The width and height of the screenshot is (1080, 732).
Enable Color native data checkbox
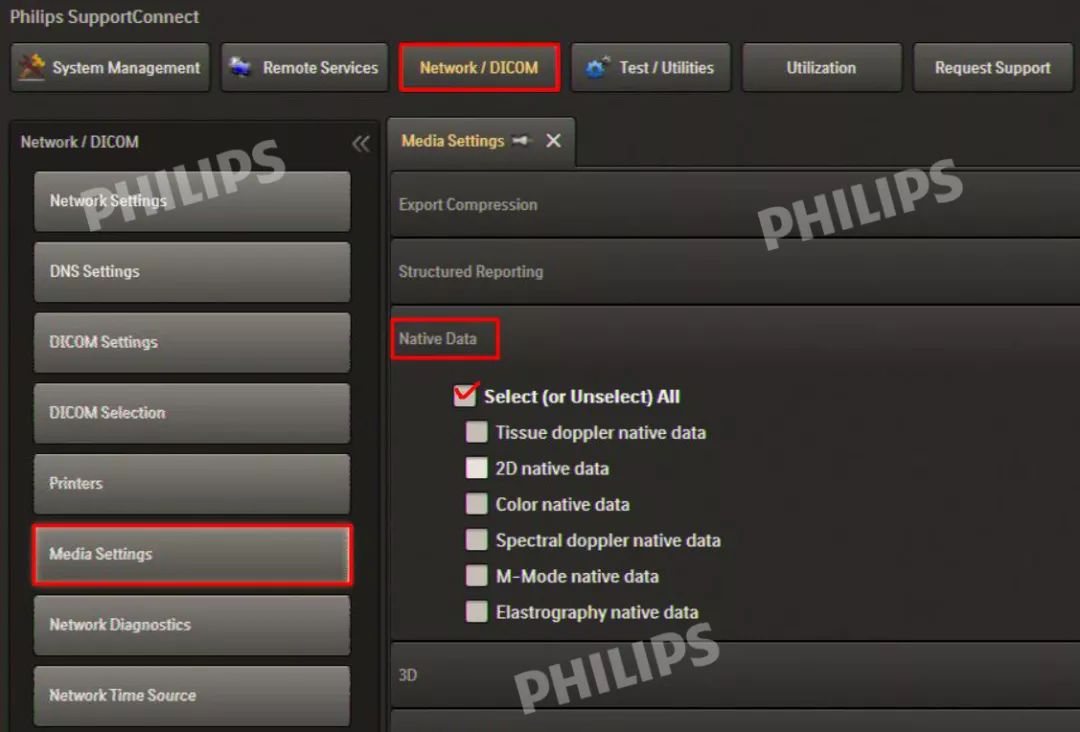click(x=477, y=504)
